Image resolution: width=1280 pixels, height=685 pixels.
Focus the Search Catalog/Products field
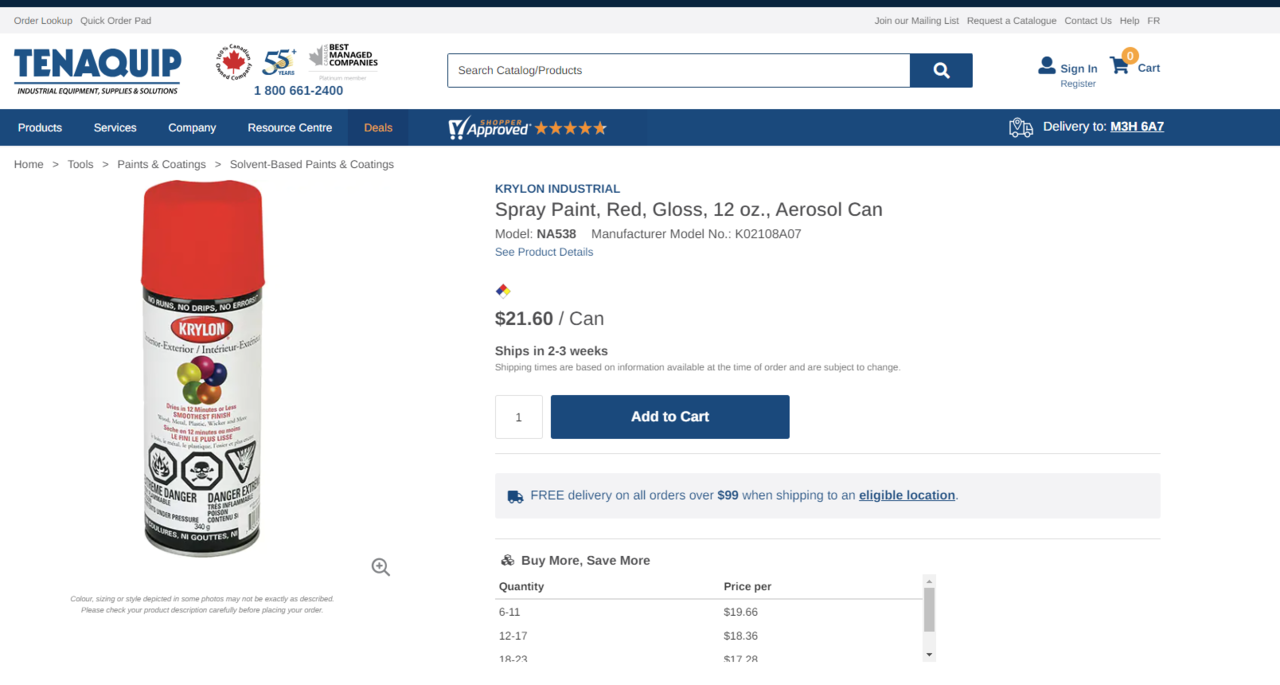pyautogui.click(x=678, y=70)
